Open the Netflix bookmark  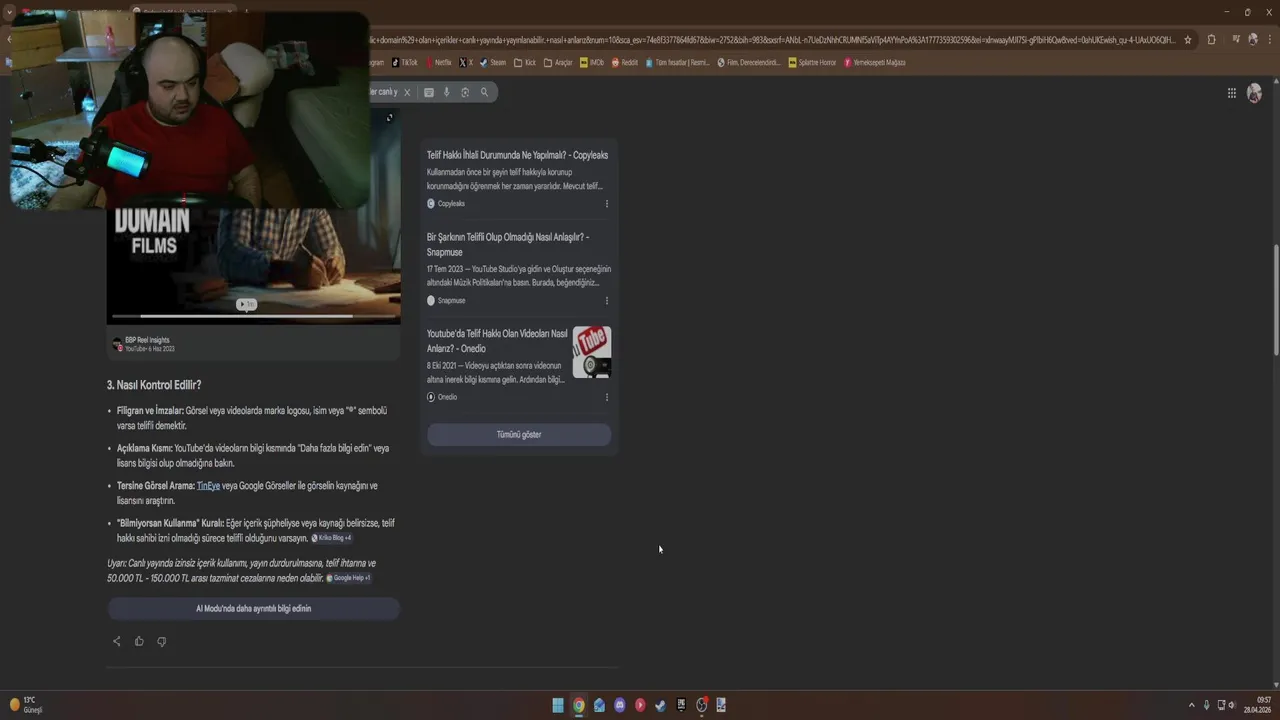[438, 62]
